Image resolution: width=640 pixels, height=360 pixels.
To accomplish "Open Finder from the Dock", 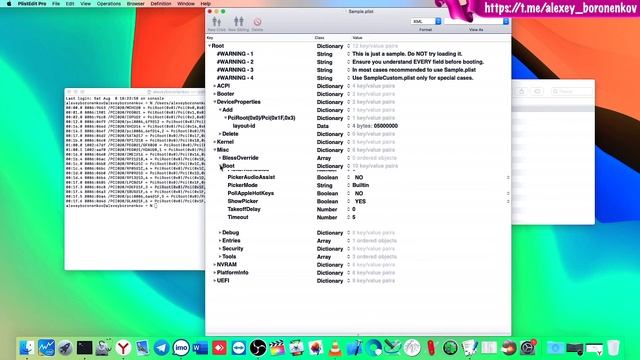I will pos(27,348).
